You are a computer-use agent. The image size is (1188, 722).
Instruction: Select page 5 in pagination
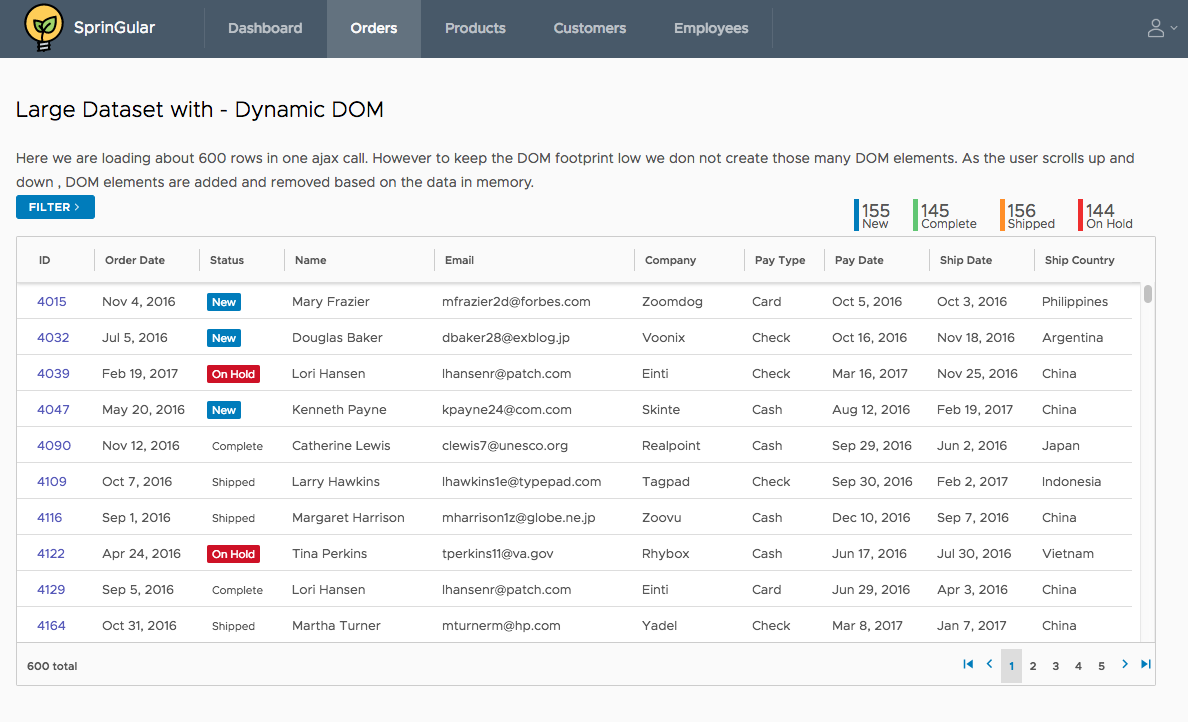[x=1101, y=666]
